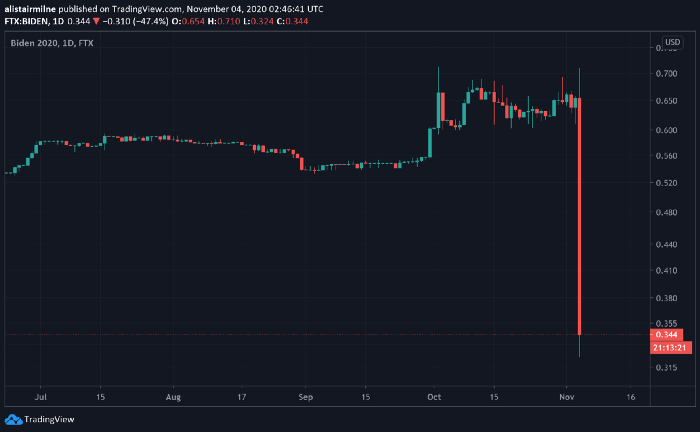Click the 0.520 price axis label

click(x=666, y=183)
